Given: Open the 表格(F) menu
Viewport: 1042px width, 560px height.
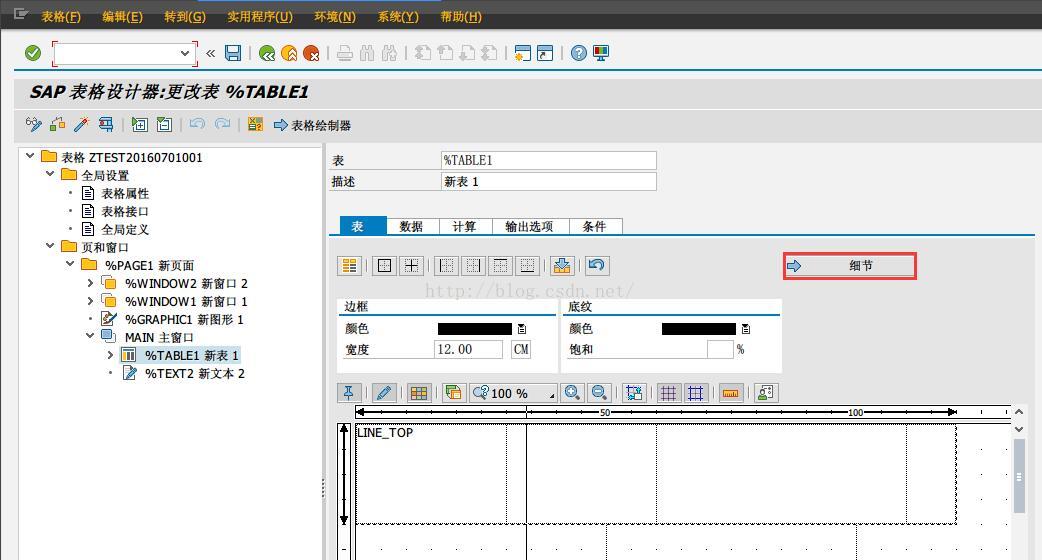Looking at the screenshot, I should [x=61, y=17].
